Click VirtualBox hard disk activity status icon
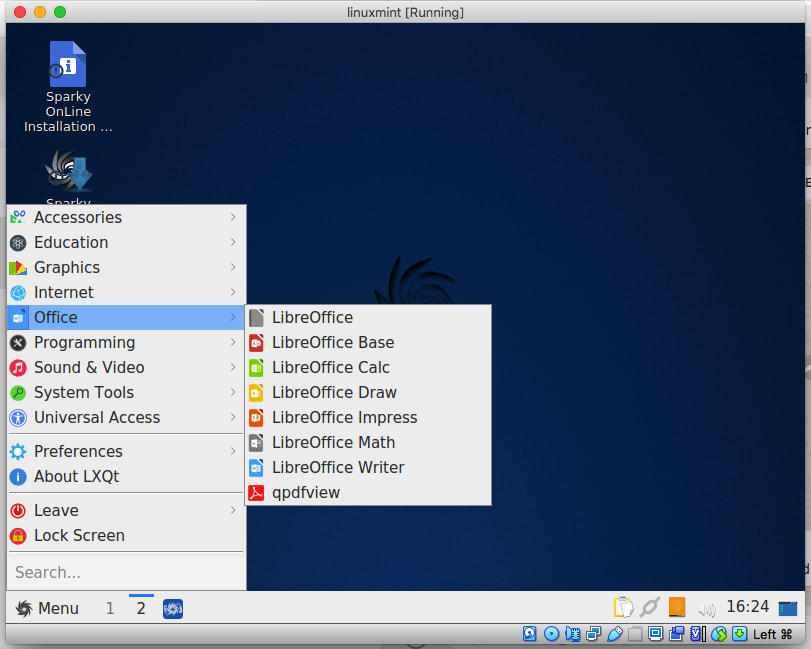The height and width of the screenshot is (649, 811). [530, 634]
